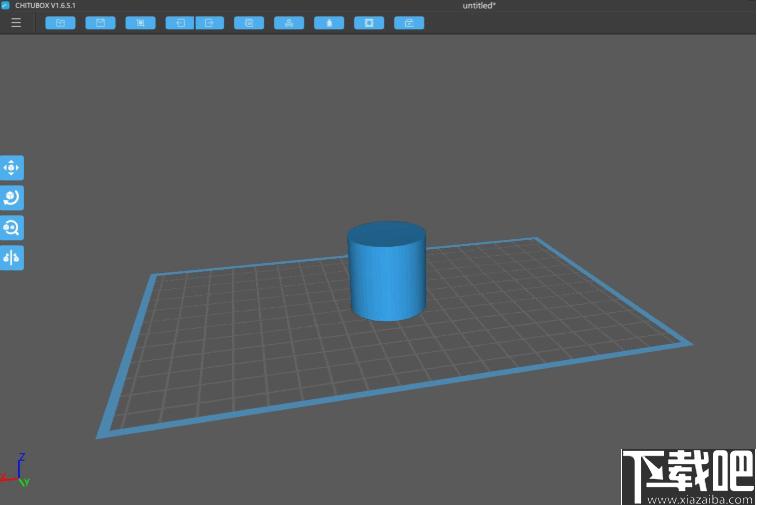
Task: Click the square-in-square toolbar icon
Action: coord(369,23)
